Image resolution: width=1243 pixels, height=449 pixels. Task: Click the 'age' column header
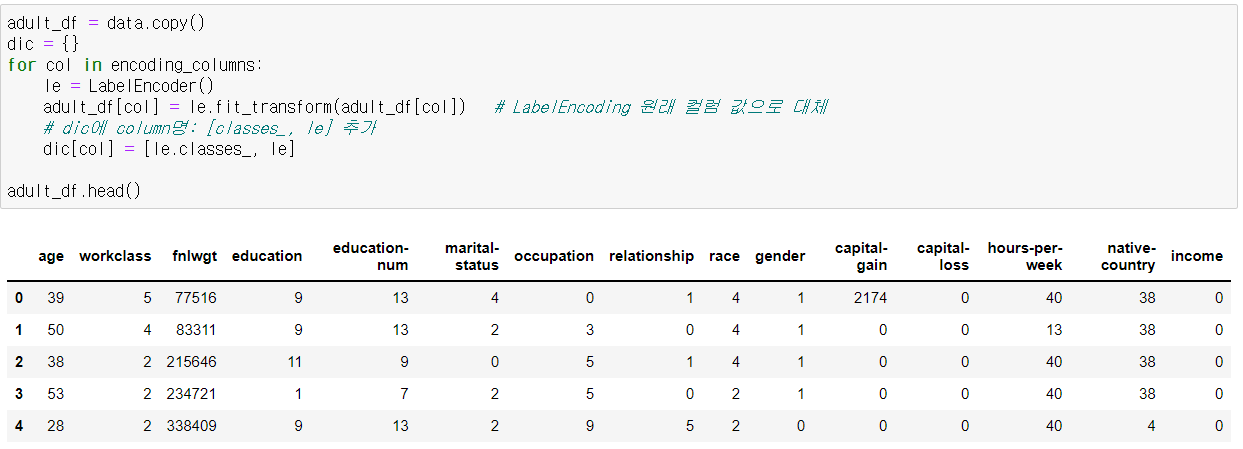click(51, 256)
